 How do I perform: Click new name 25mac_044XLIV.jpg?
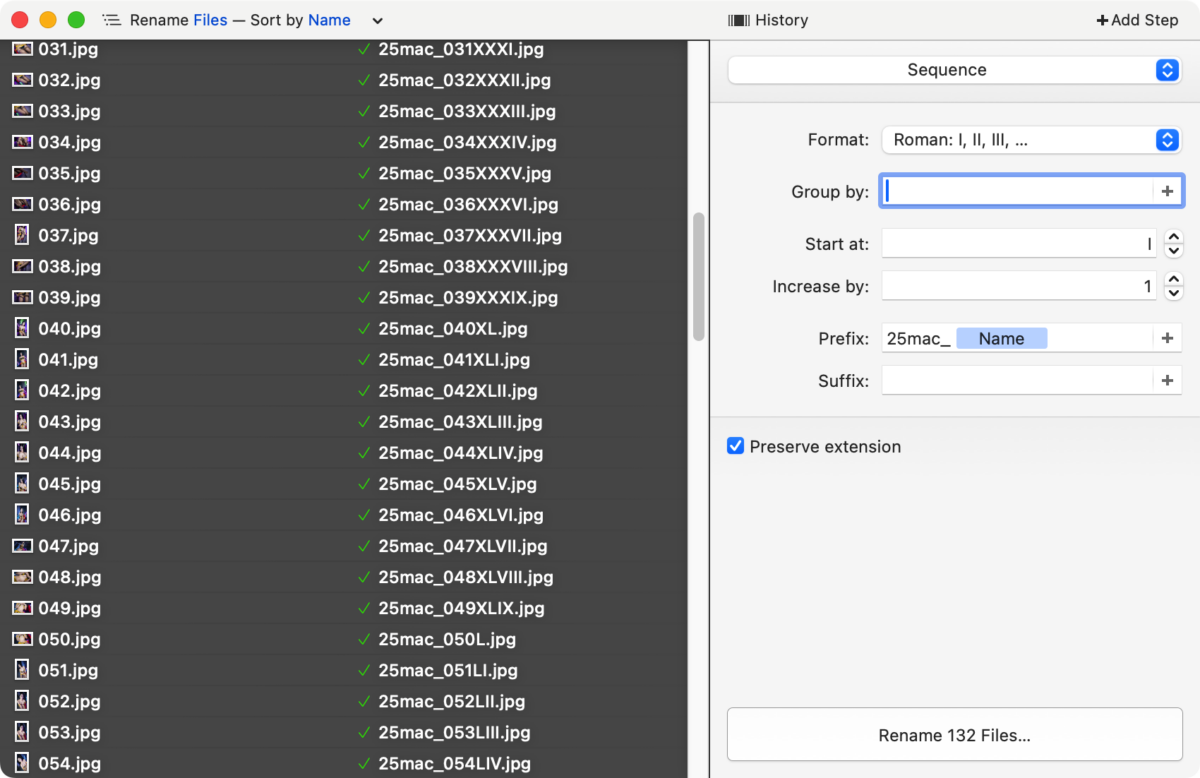point(461,452)
